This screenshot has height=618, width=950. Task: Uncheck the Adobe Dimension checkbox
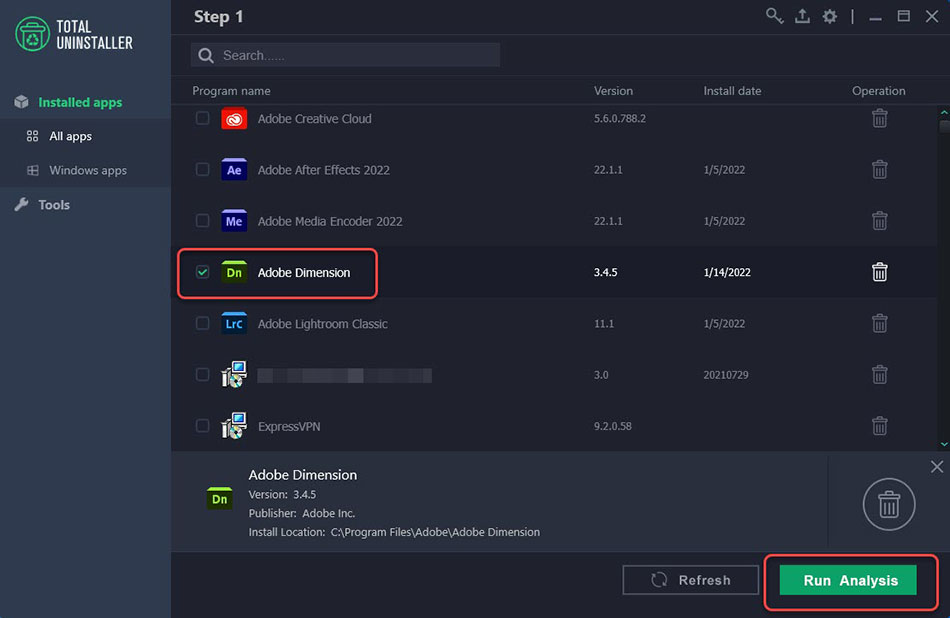[x=202, y=272]
